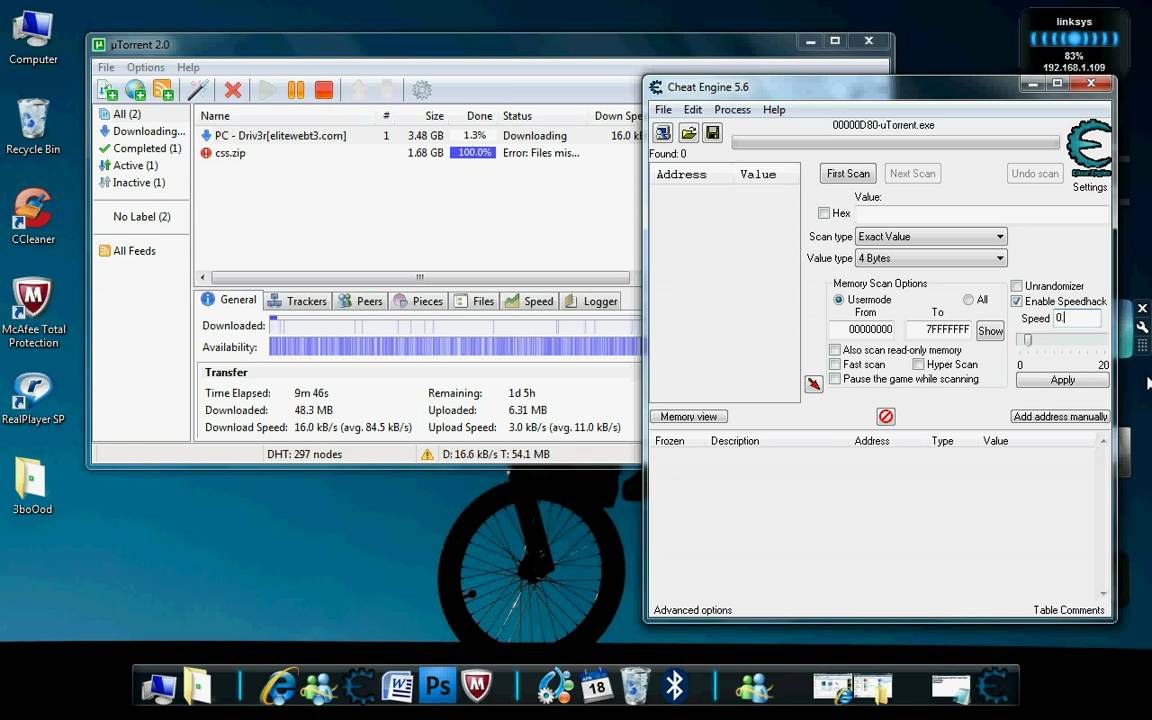Click Photoshop icon in dock
The image size is (1152, 720).
(438, 685)
